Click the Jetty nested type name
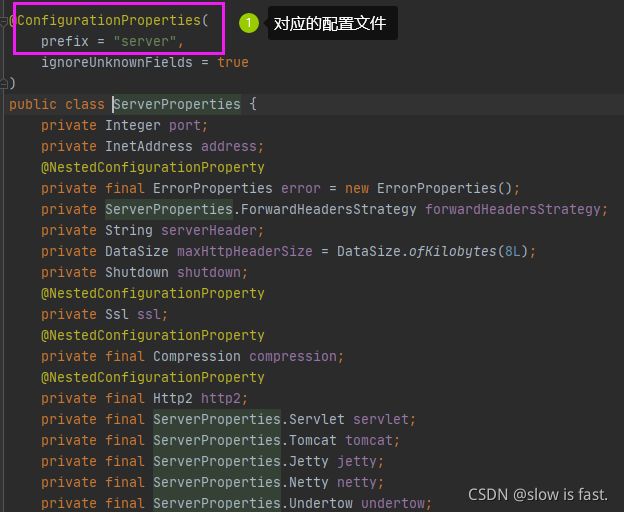Image resolution: width=624 pixels, height=512 pixels. (x=309, y=461)
